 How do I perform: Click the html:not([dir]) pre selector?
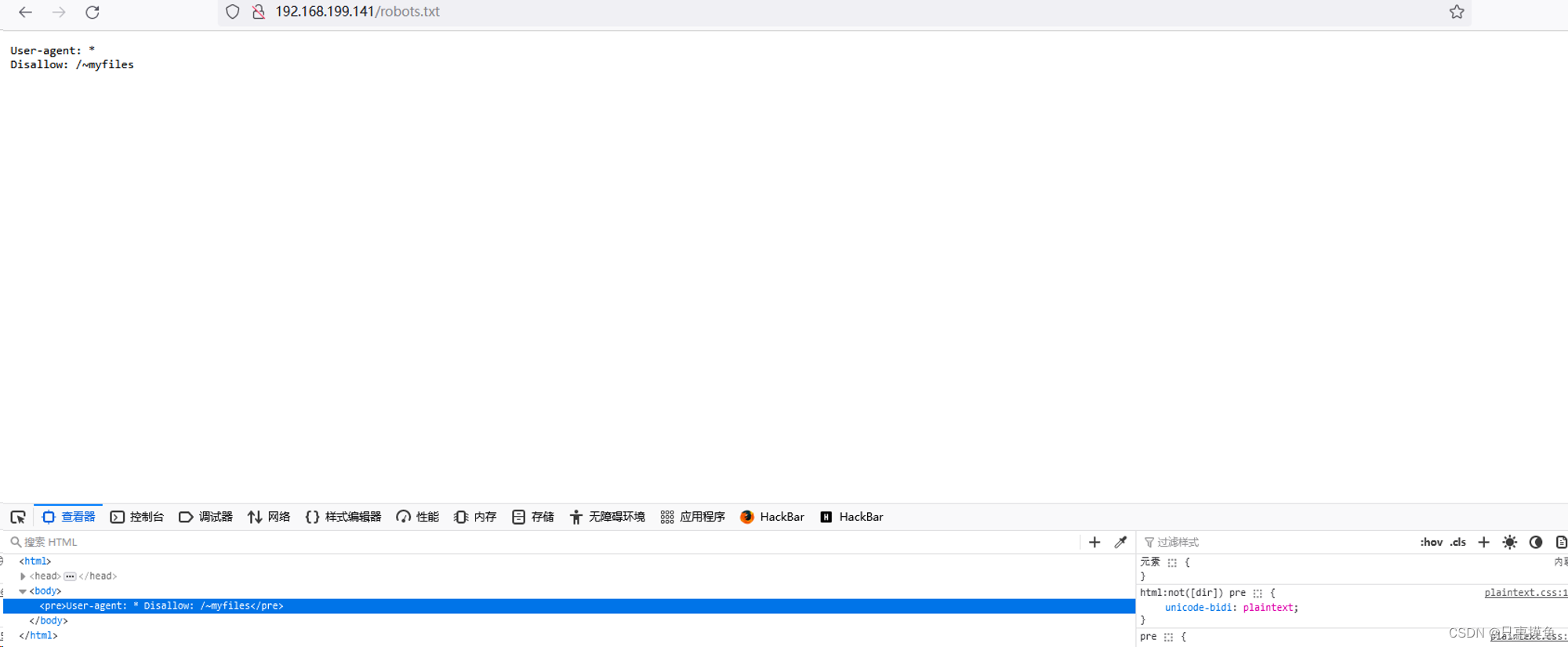tap(1192, 593)
